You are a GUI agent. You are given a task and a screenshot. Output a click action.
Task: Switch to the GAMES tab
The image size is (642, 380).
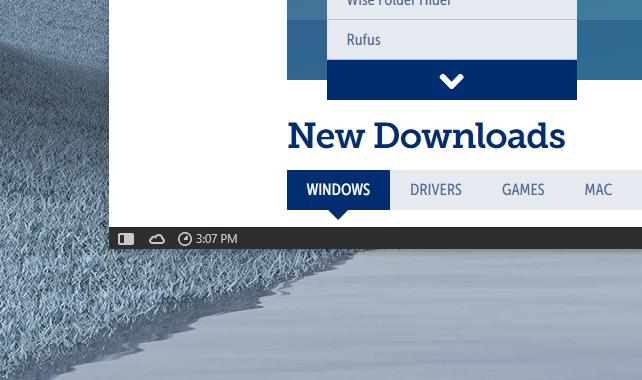pyautogui.click(x=523, y=190)
